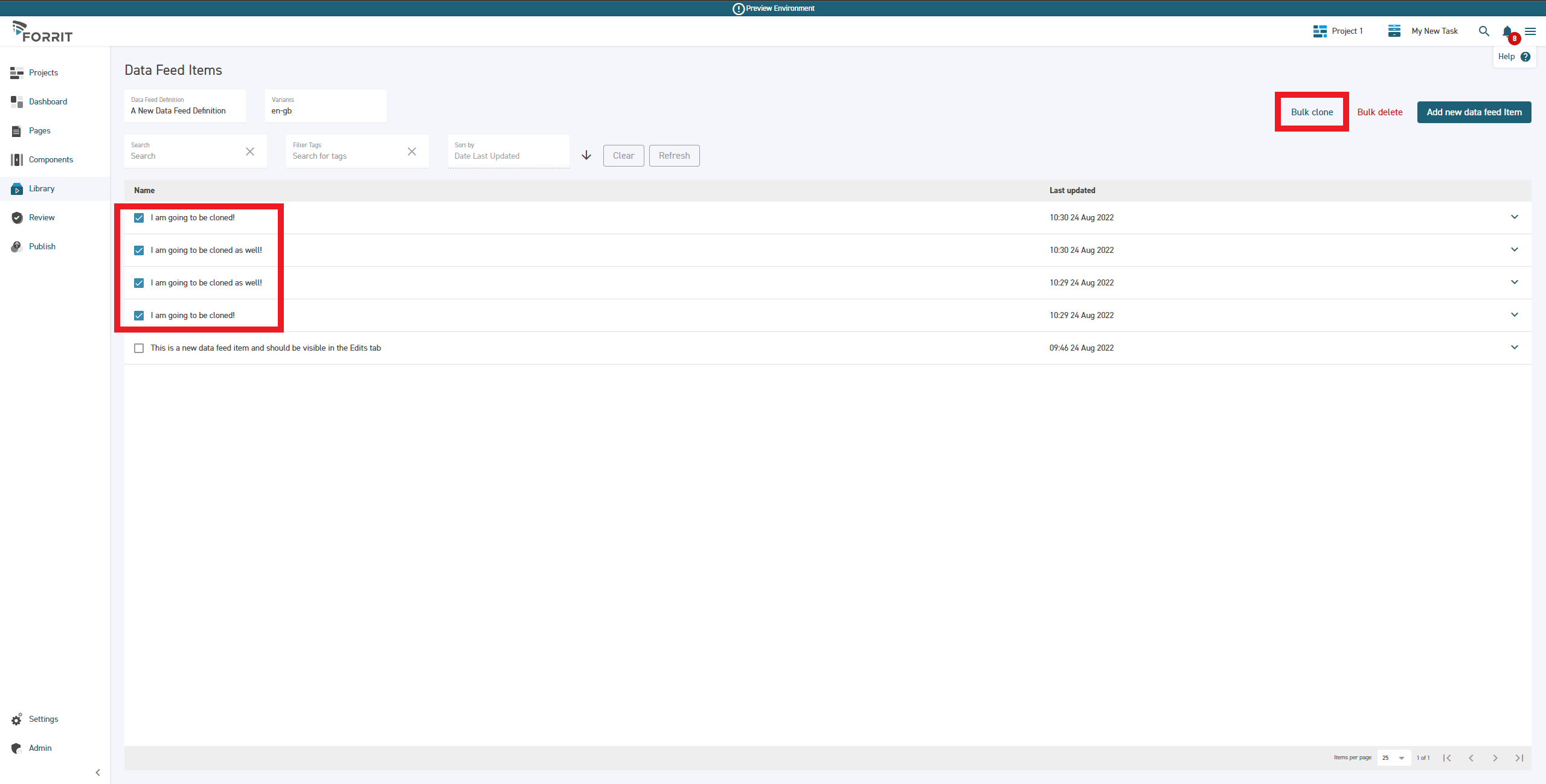
Task: Click the Bulk clone button
Action: (x=1312, y=112)
